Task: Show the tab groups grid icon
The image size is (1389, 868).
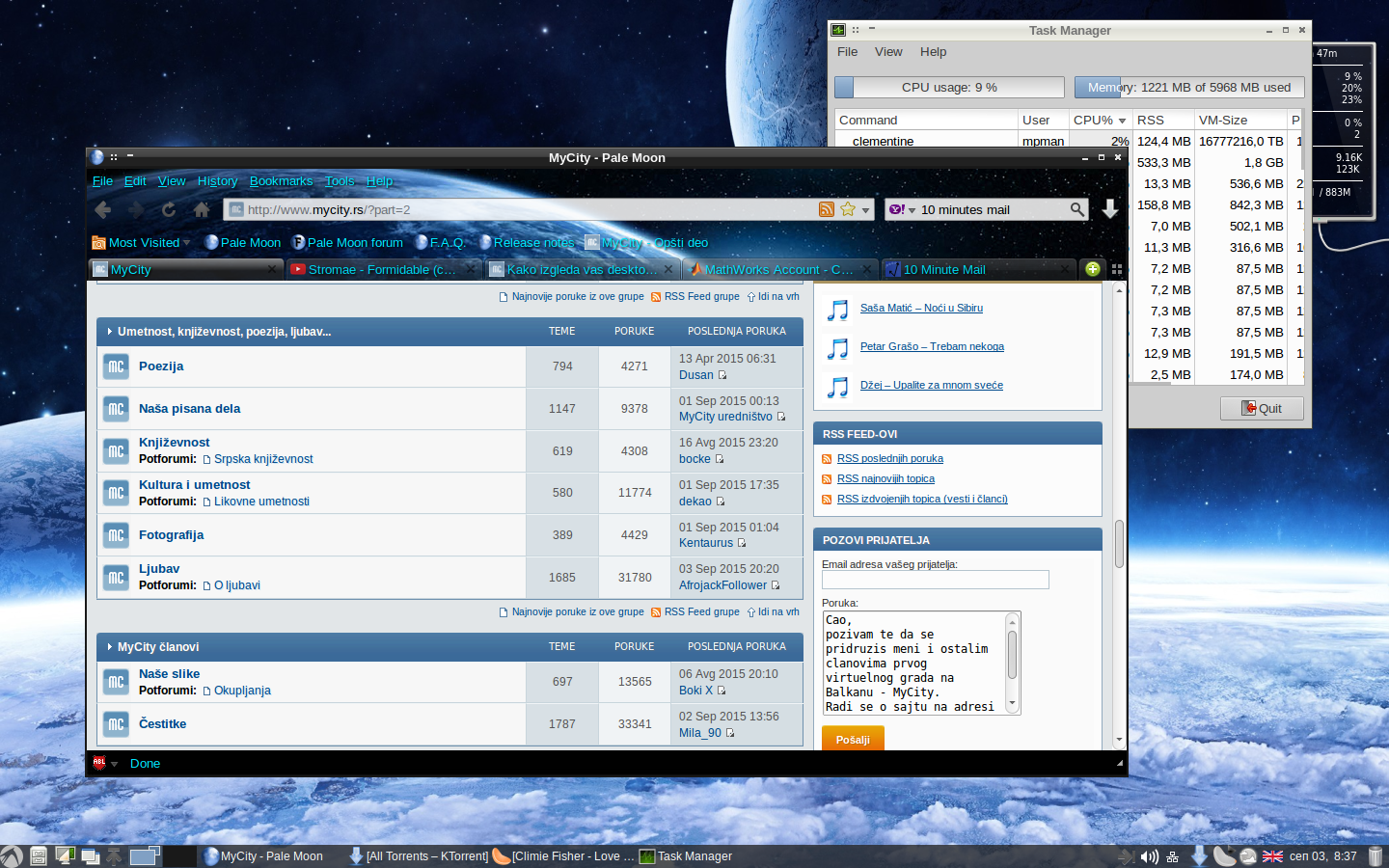Action: 1117,269
